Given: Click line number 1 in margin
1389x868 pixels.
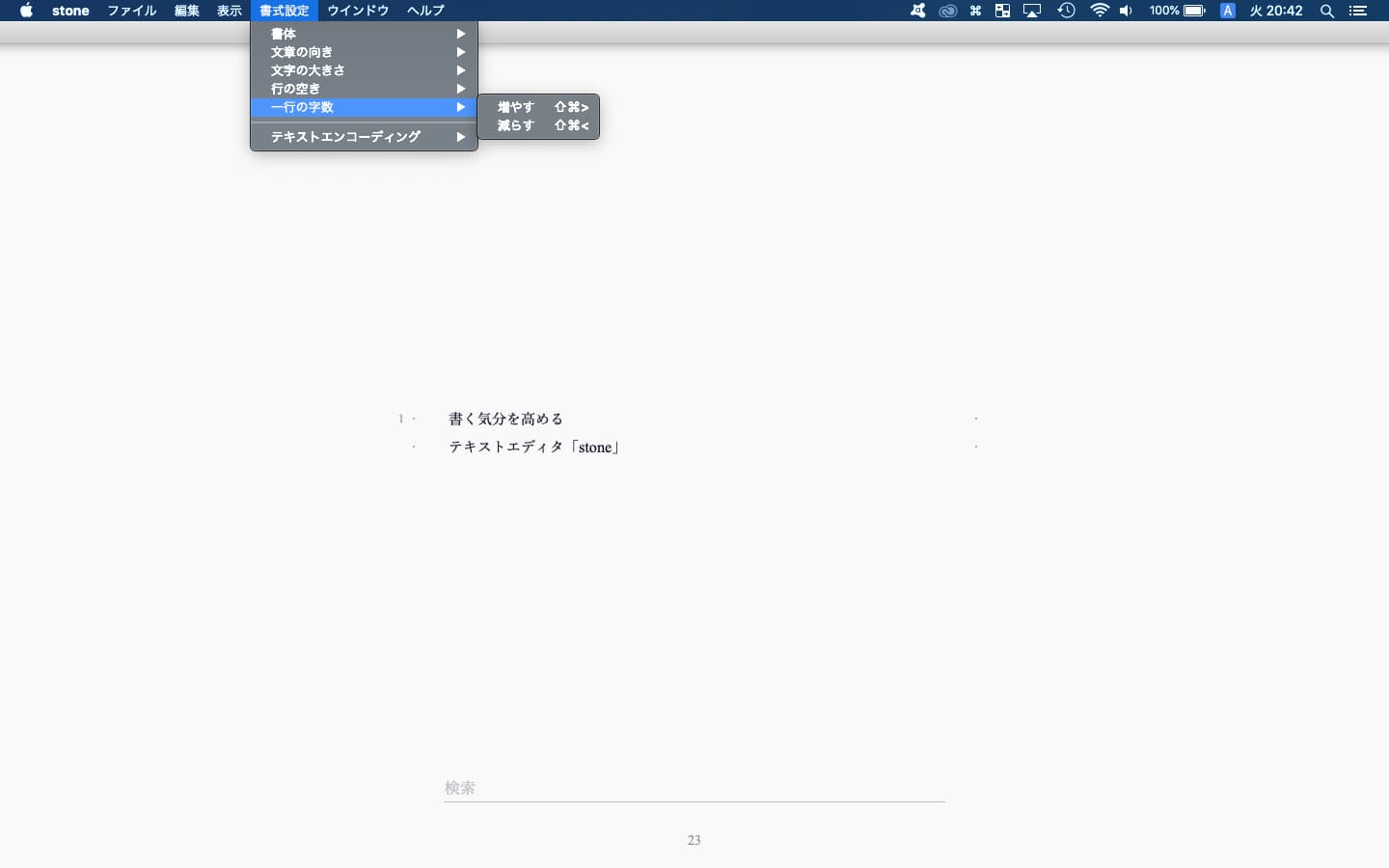Looking at the screenshot, I should 401,419.
